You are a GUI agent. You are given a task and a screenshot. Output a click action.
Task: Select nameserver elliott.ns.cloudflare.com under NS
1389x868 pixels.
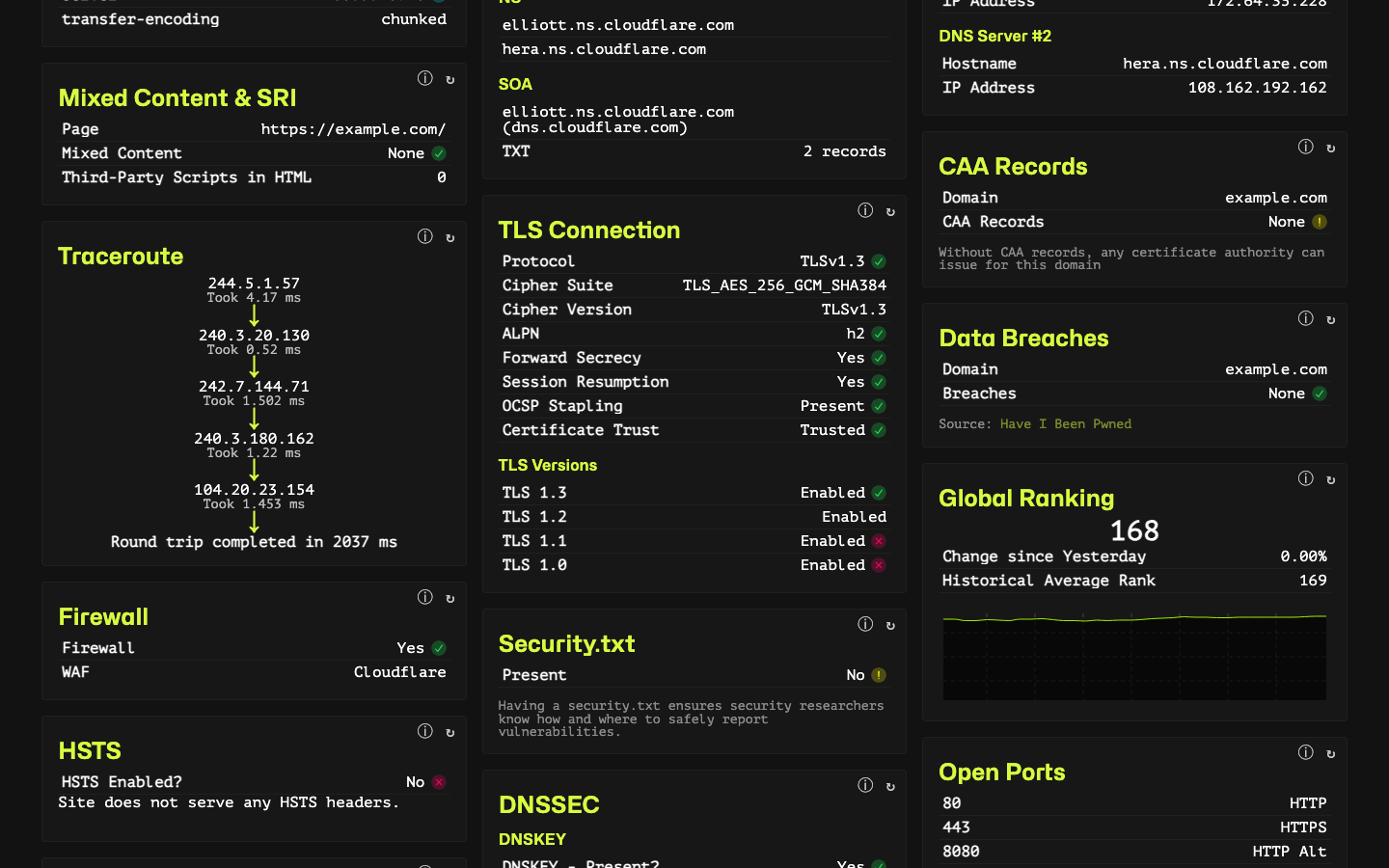pyautogui.click(x=618, y=25)
